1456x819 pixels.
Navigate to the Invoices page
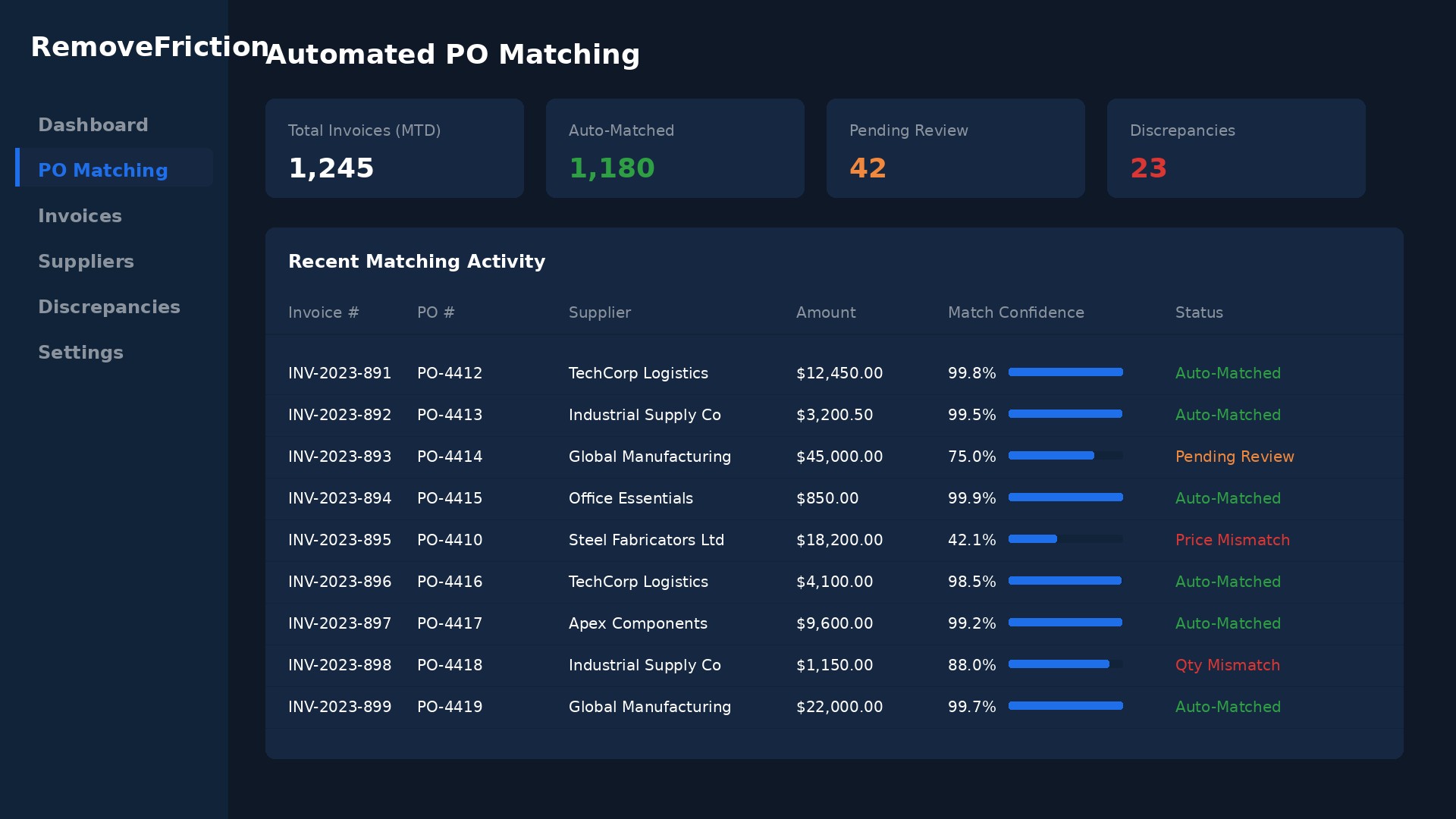click(x=80, y=216)
